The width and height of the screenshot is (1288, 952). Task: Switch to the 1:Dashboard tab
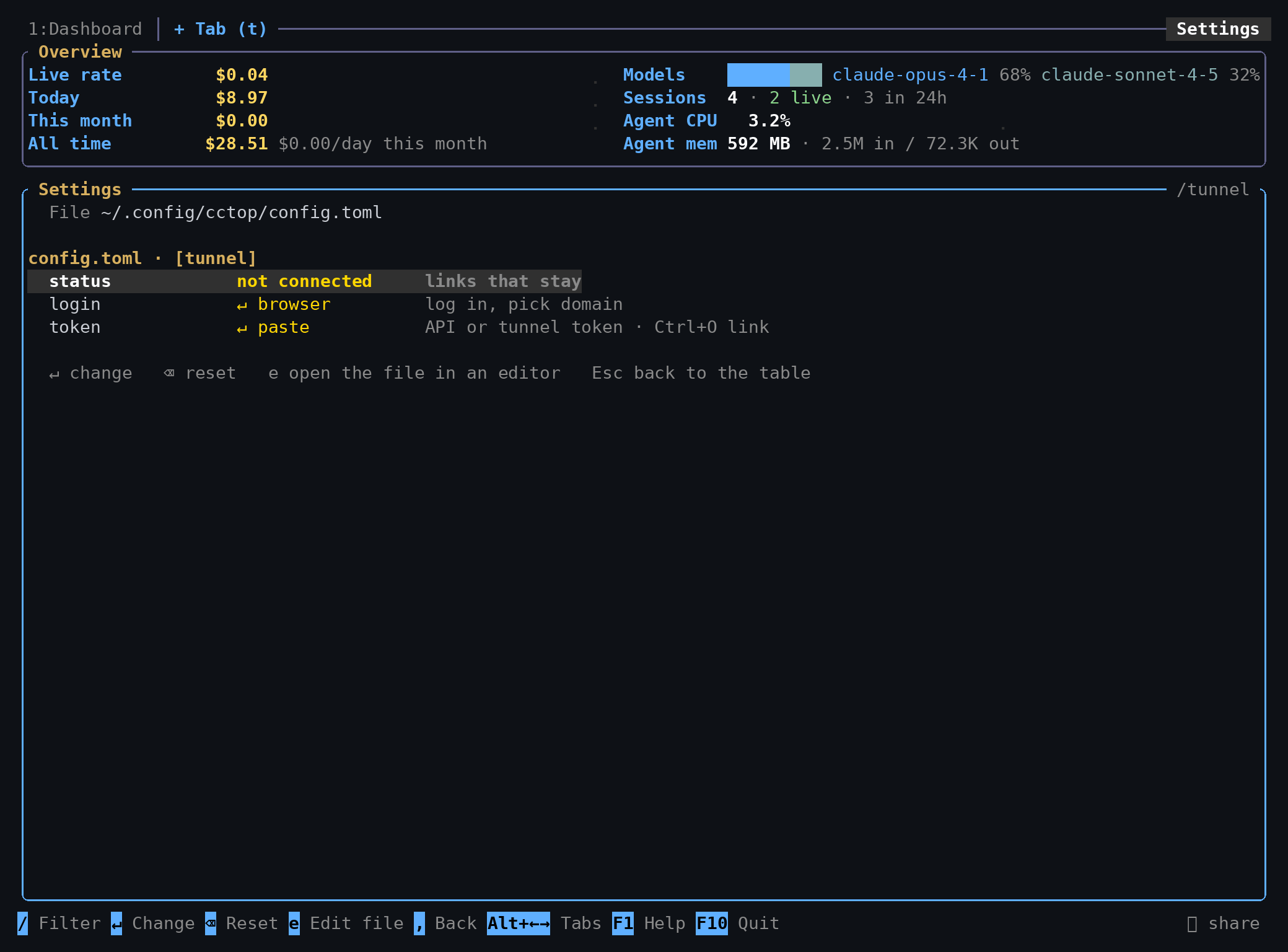point(85,29)
